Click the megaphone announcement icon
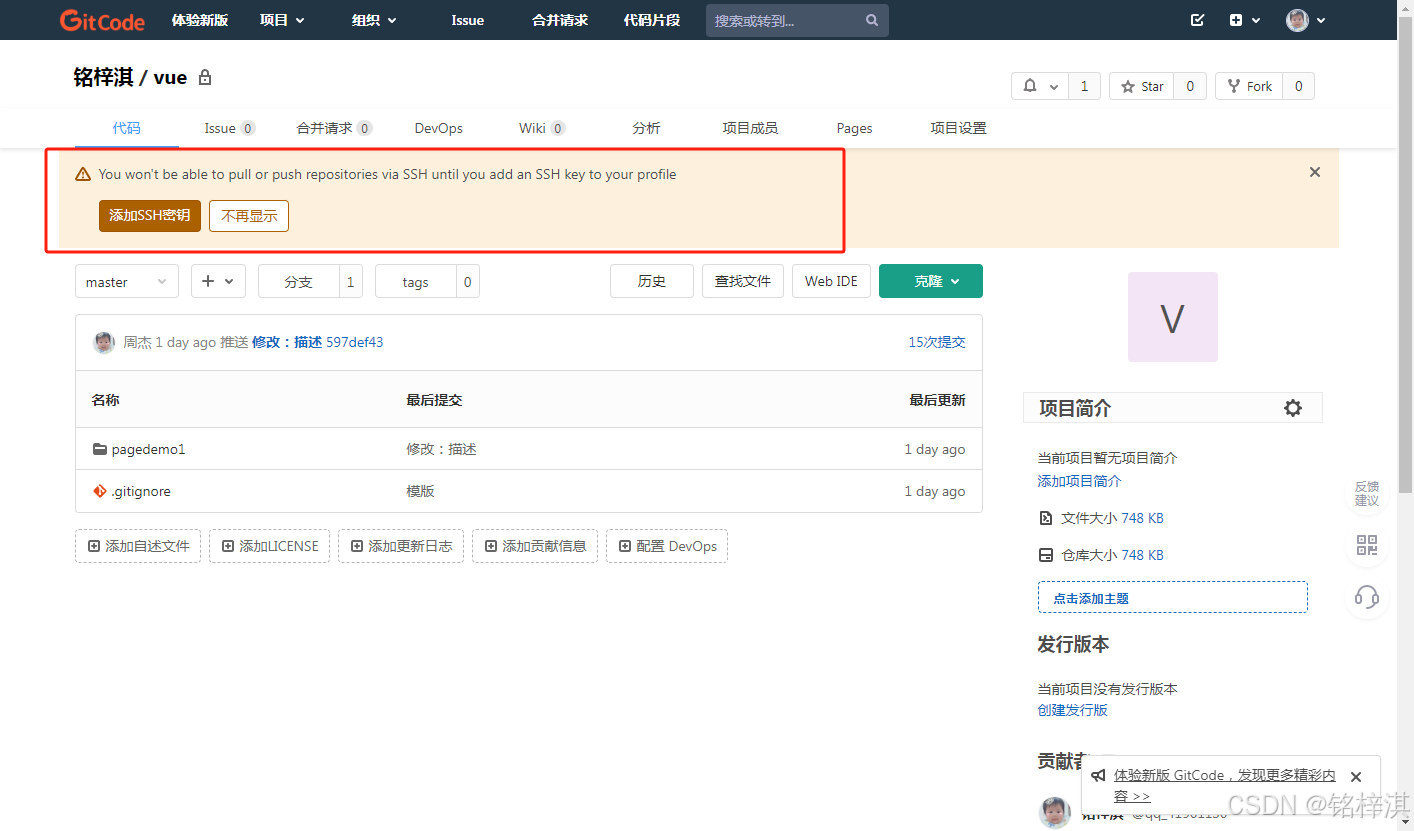The image size is (1414, 831). pyautogui.click(x=1098, y=775)
